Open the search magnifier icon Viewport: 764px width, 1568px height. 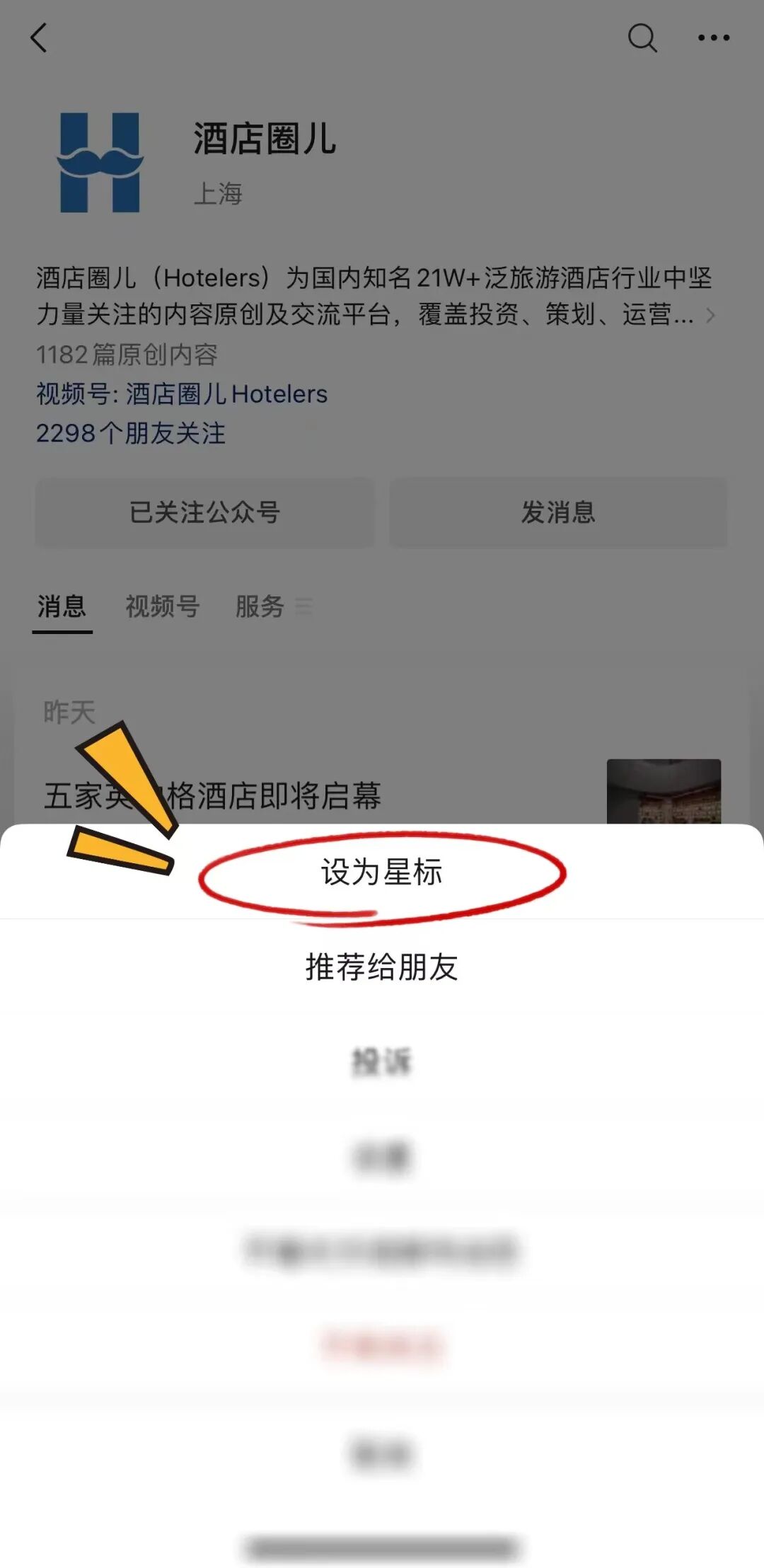click(642, 38)
